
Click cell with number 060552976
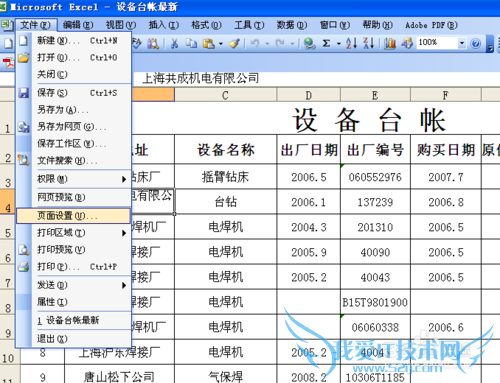coord(375,177)
